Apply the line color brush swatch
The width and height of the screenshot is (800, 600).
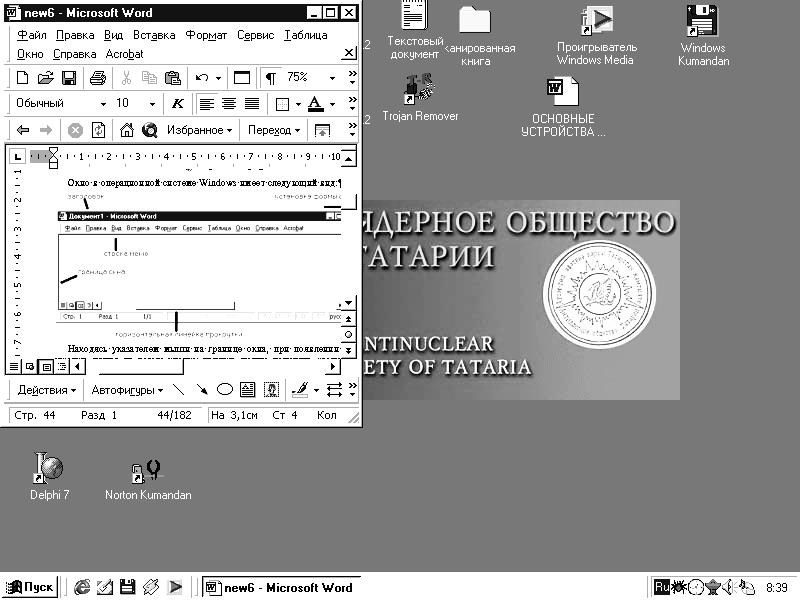point(300,390)
